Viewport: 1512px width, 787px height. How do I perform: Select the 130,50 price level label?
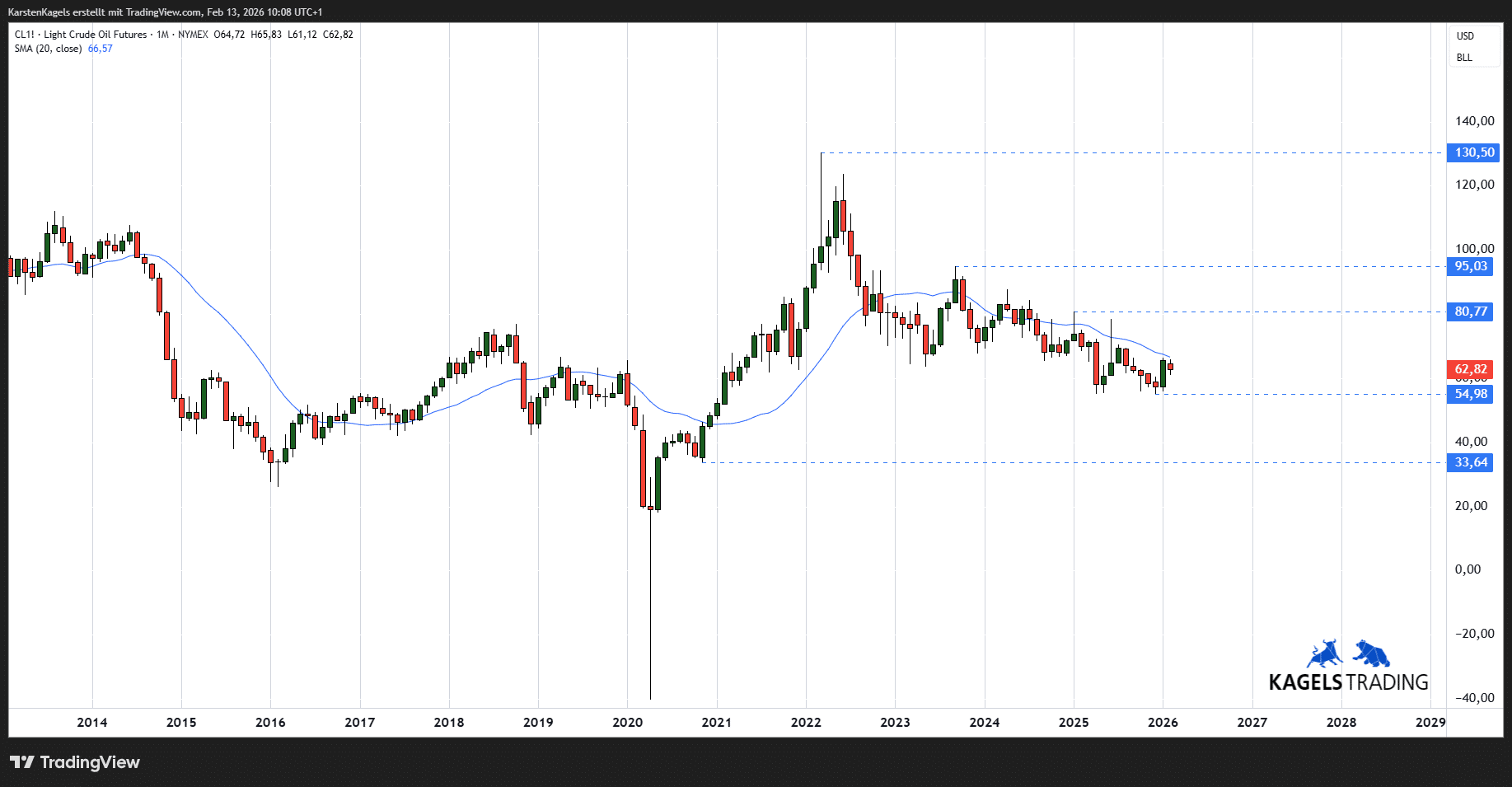pyautogui.click(x=1473, y=152)
